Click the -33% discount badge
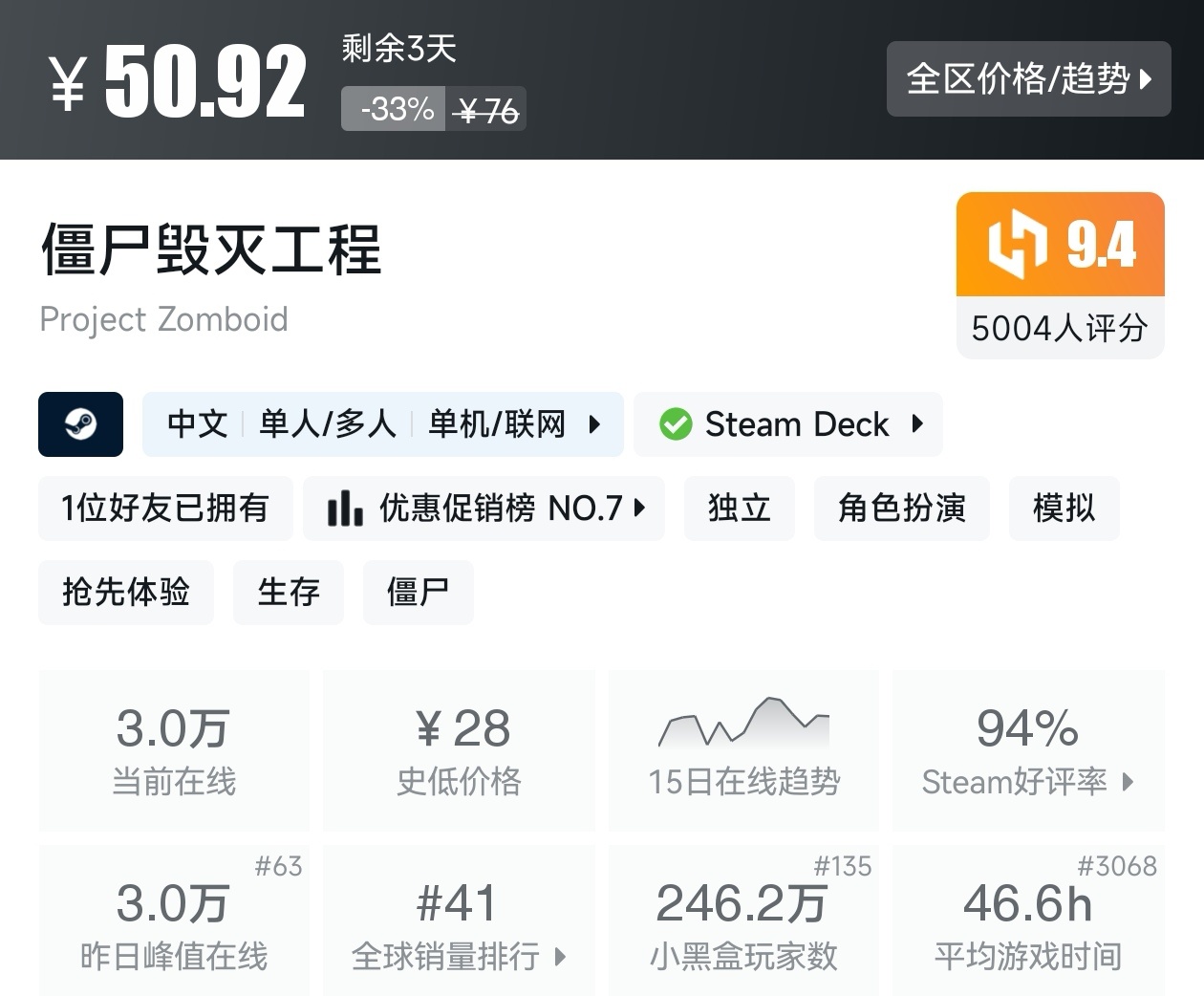Viewport: 1204px width, 996px height. [x=392, y=108]
